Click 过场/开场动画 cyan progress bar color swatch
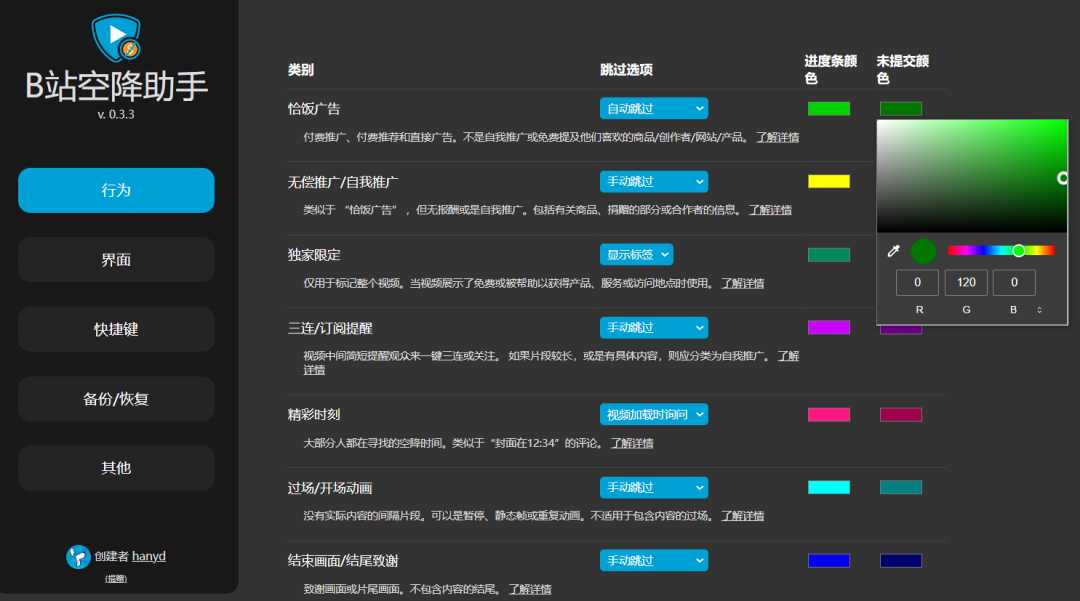The image size is (1080, 601). tap(829, 487)
